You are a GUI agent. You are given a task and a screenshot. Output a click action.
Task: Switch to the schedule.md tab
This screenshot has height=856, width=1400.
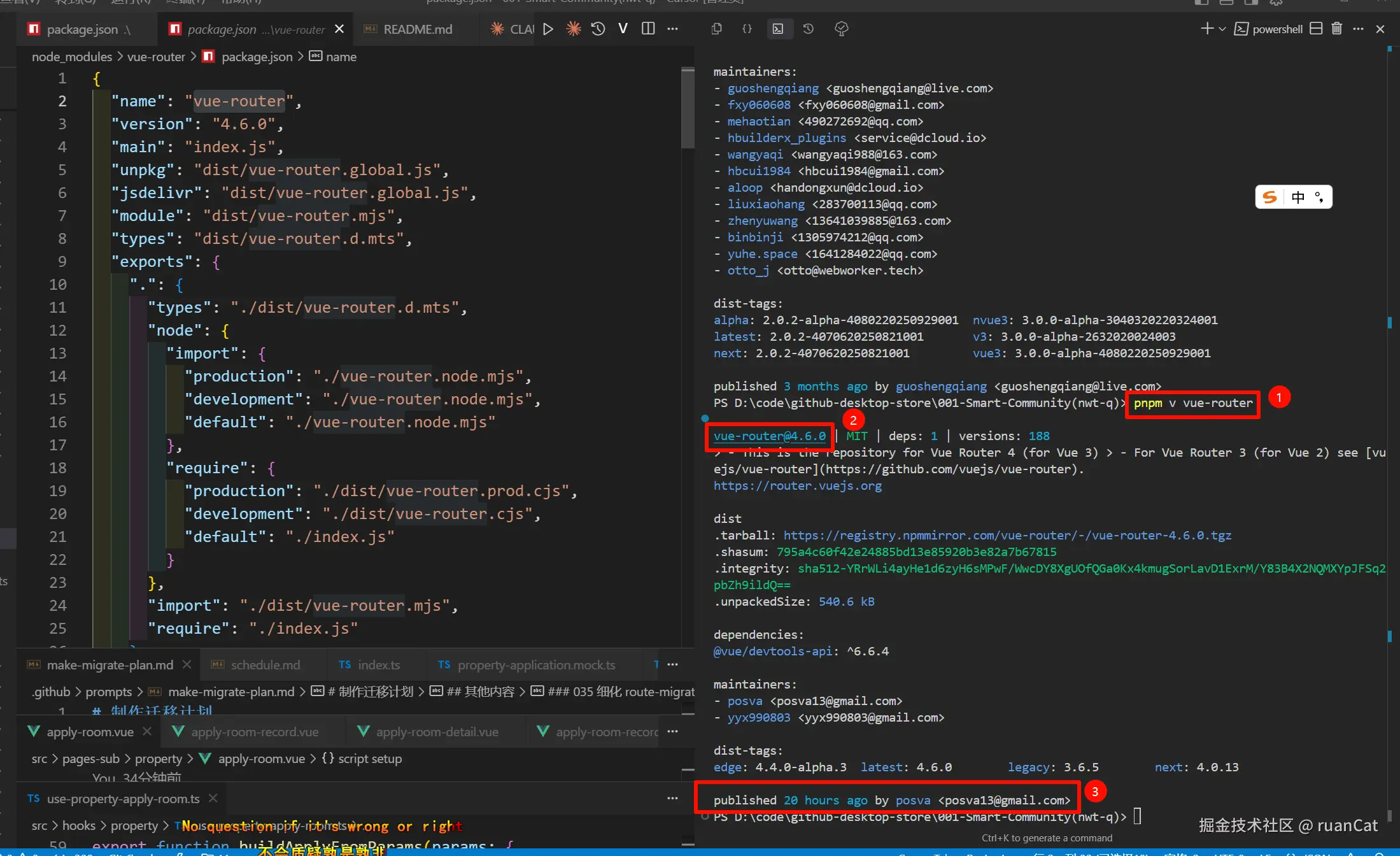[265, 665]
